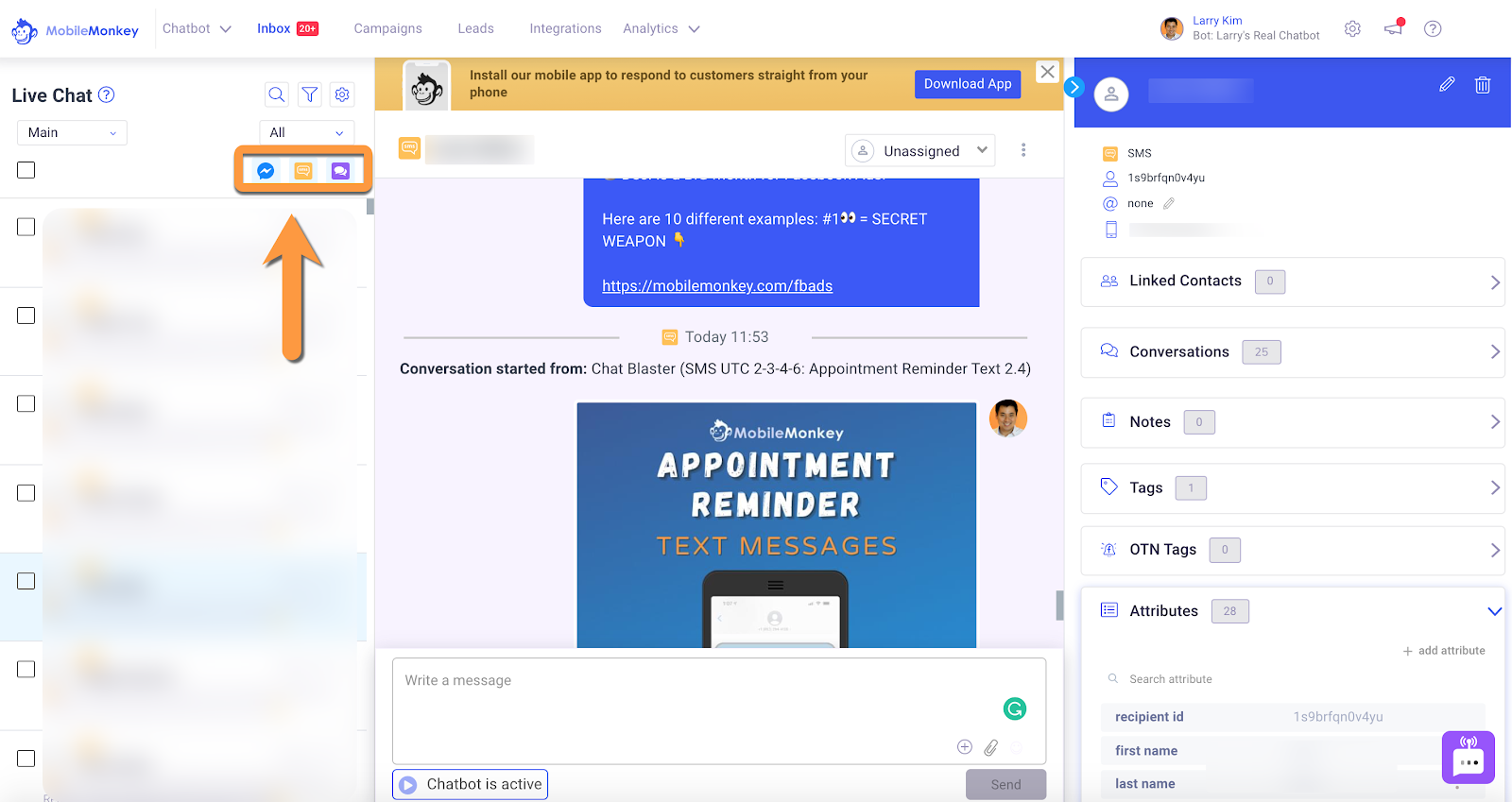Select the fourth conversation checkbox
This screenshot has height=802, width=1512.
coord(26,493)
